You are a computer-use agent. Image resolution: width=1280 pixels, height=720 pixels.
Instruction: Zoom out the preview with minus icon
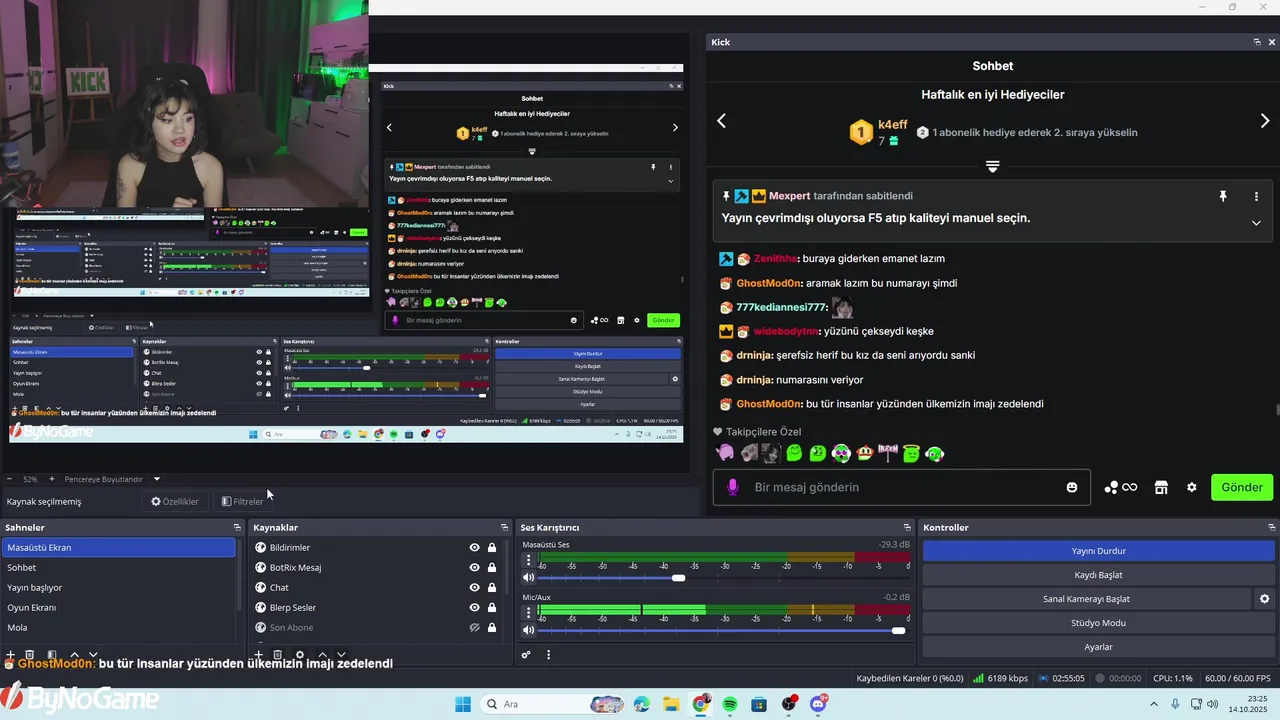point(9,479)
